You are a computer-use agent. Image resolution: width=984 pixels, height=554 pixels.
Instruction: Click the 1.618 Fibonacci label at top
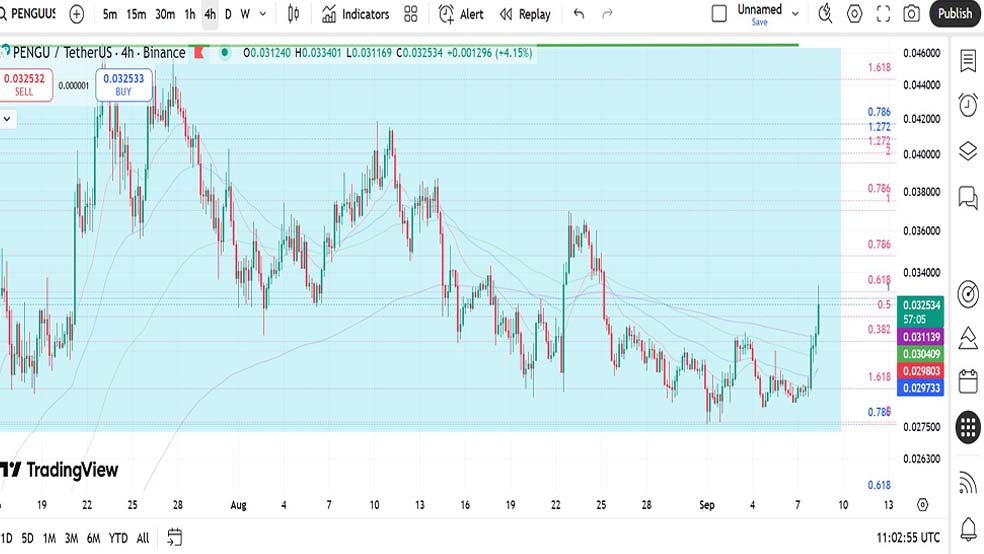coord(879,67)
